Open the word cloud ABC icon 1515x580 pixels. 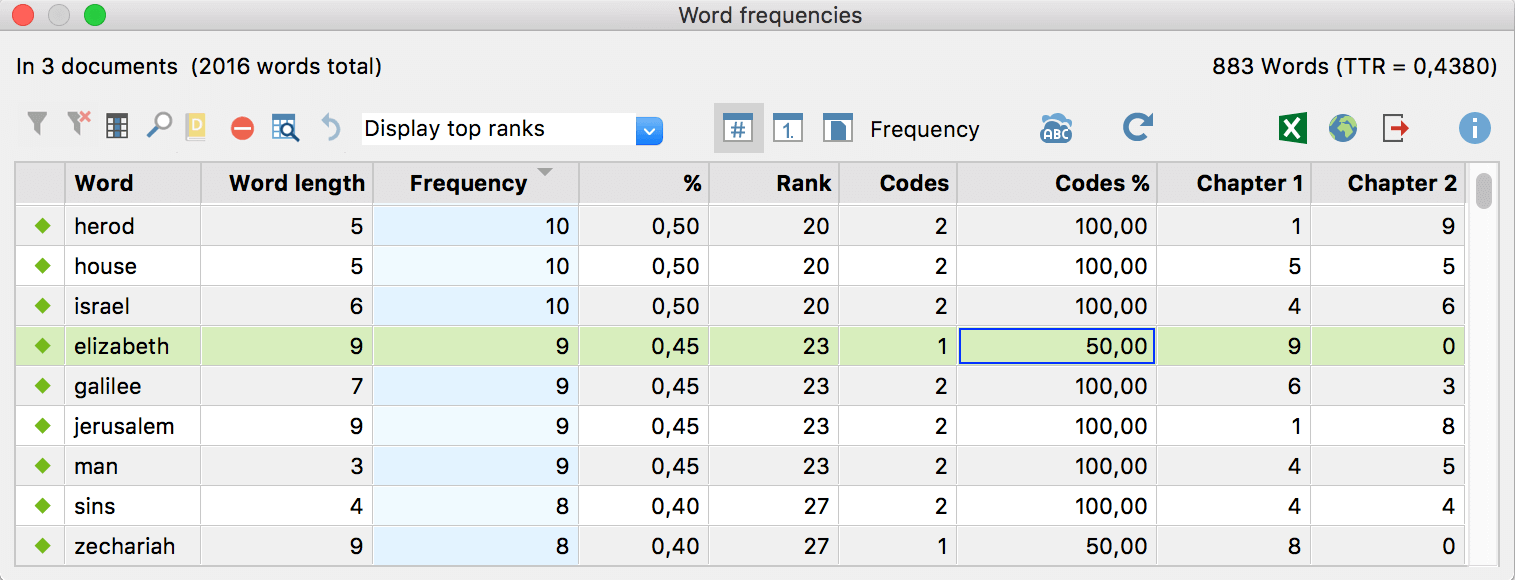[1056, 128]
